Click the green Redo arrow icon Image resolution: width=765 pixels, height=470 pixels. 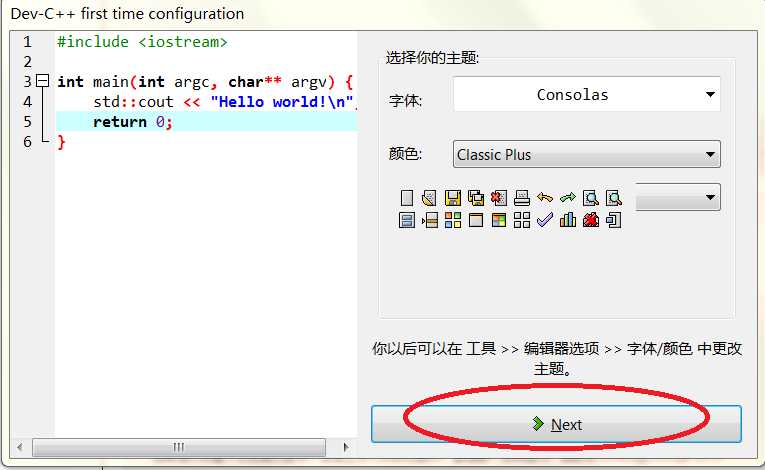pos(567,198)
